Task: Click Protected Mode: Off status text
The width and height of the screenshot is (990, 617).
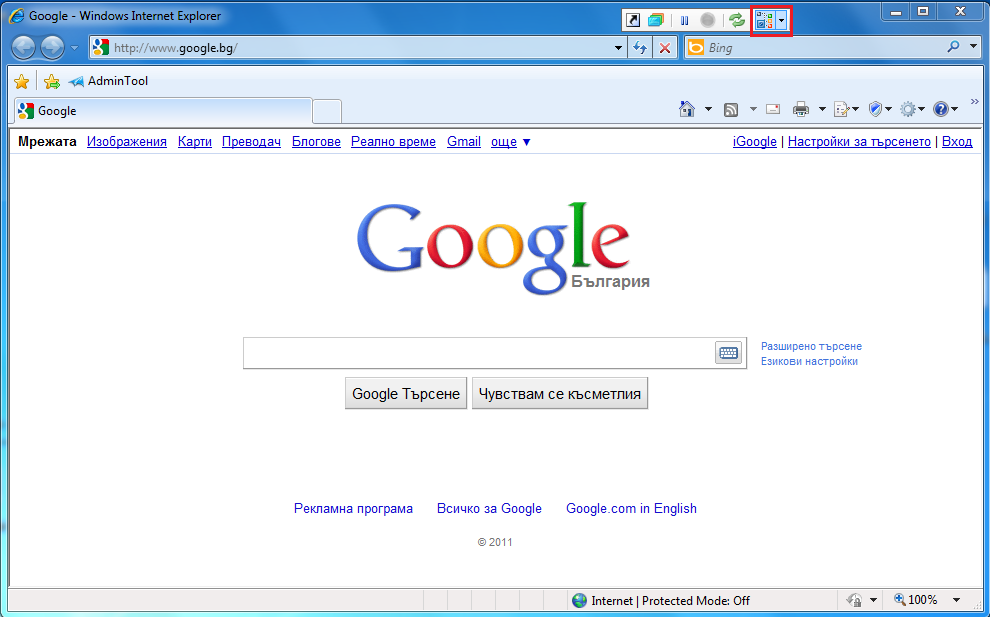Action: pos(696,601)
